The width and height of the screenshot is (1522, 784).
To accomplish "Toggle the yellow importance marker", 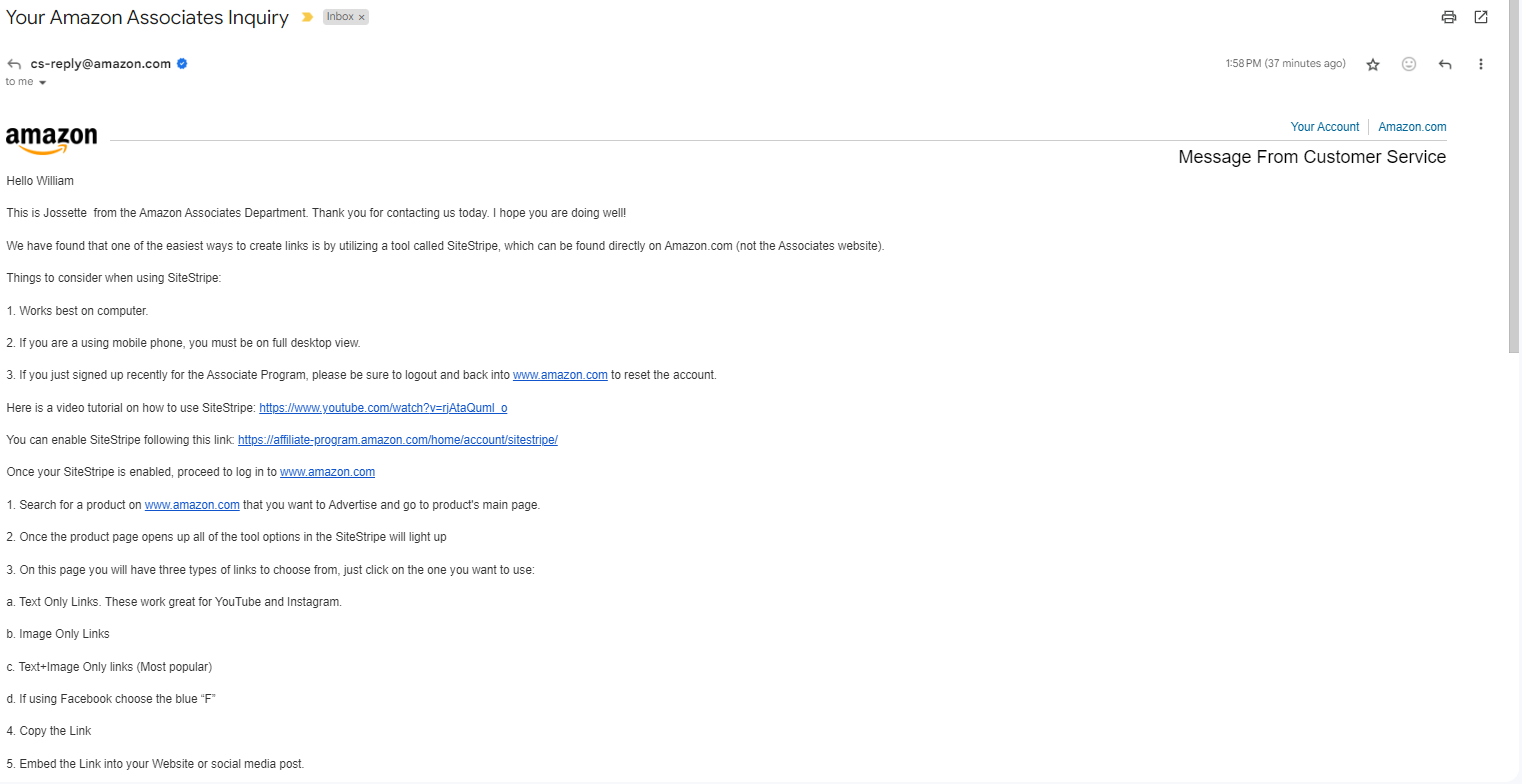I will click(x=307, y=17).
